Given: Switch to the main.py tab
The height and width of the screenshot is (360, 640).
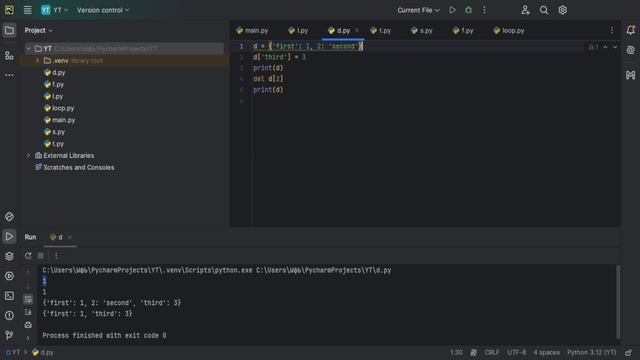Looking at the screenshot, I should [x=252, y=31].
